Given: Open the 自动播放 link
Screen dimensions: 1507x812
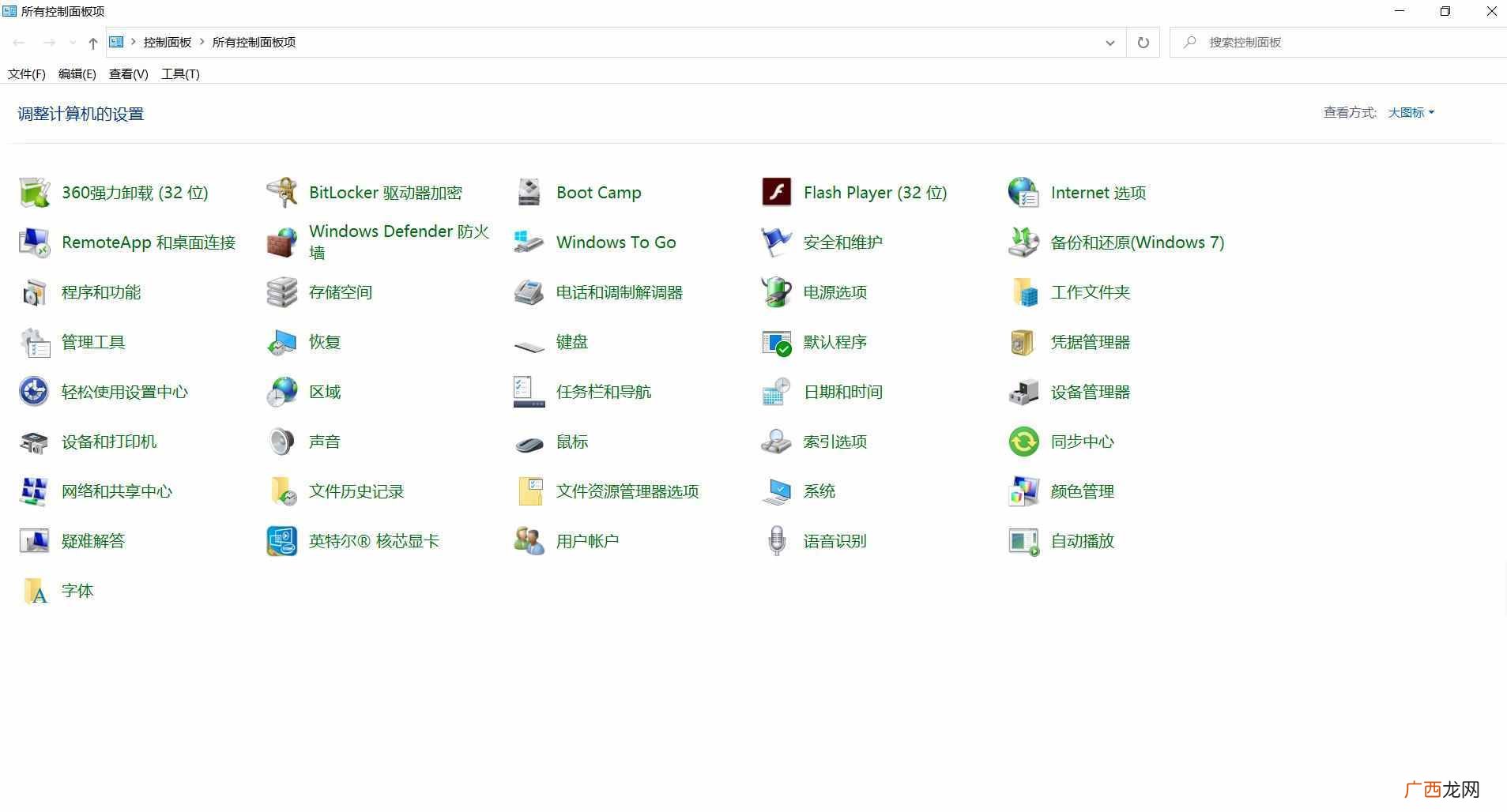Looking at the screenshot, I should pos(1083,541).
